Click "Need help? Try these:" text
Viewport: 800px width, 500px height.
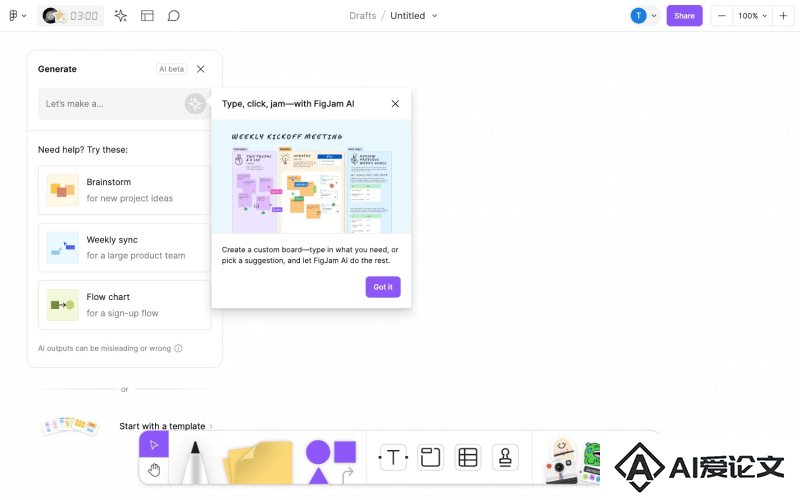click(x=83, y=149)
